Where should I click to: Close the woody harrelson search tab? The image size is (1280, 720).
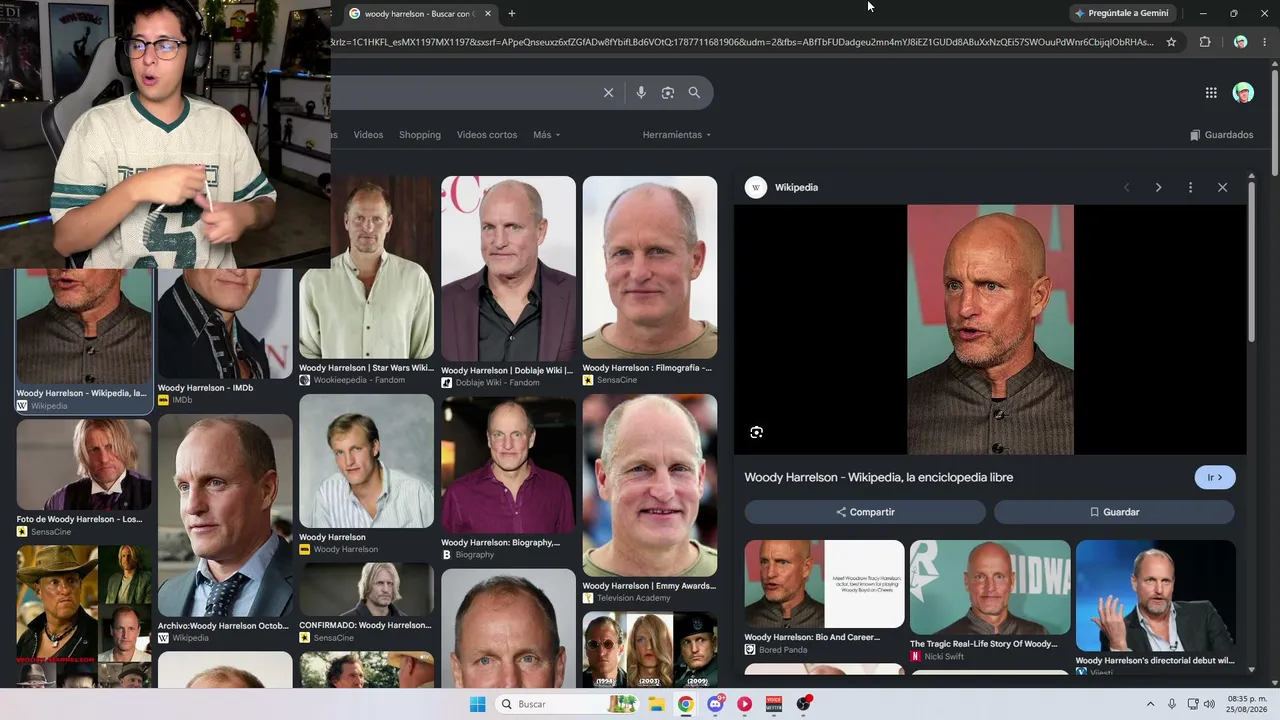[x=488, y=14]
